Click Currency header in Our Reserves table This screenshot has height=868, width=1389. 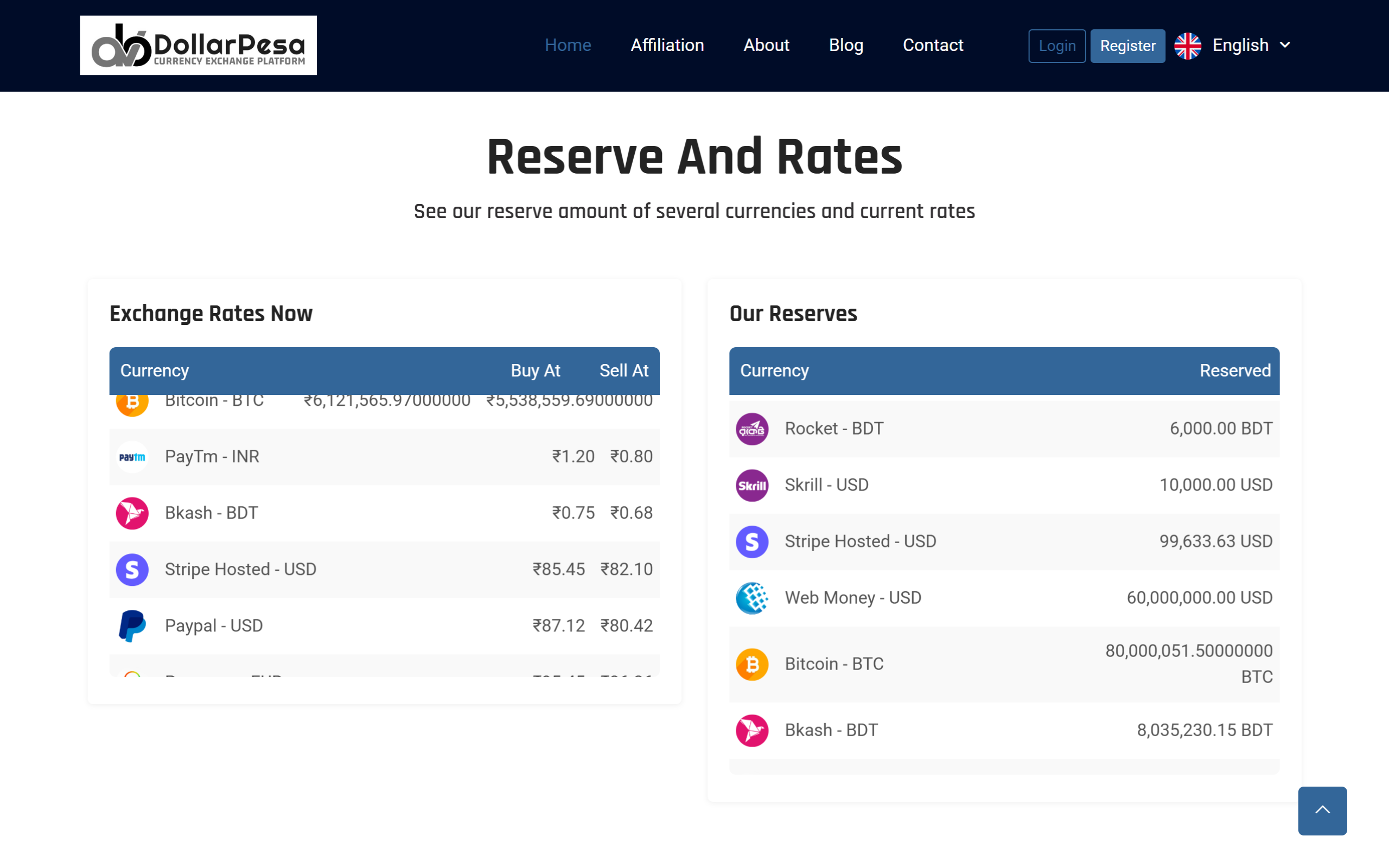click(x=774, y=371)
